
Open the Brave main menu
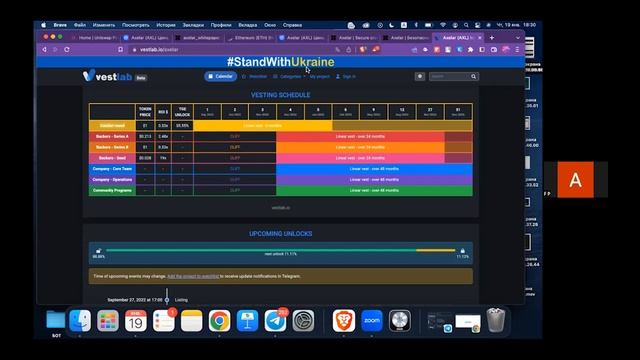point(517,49)
